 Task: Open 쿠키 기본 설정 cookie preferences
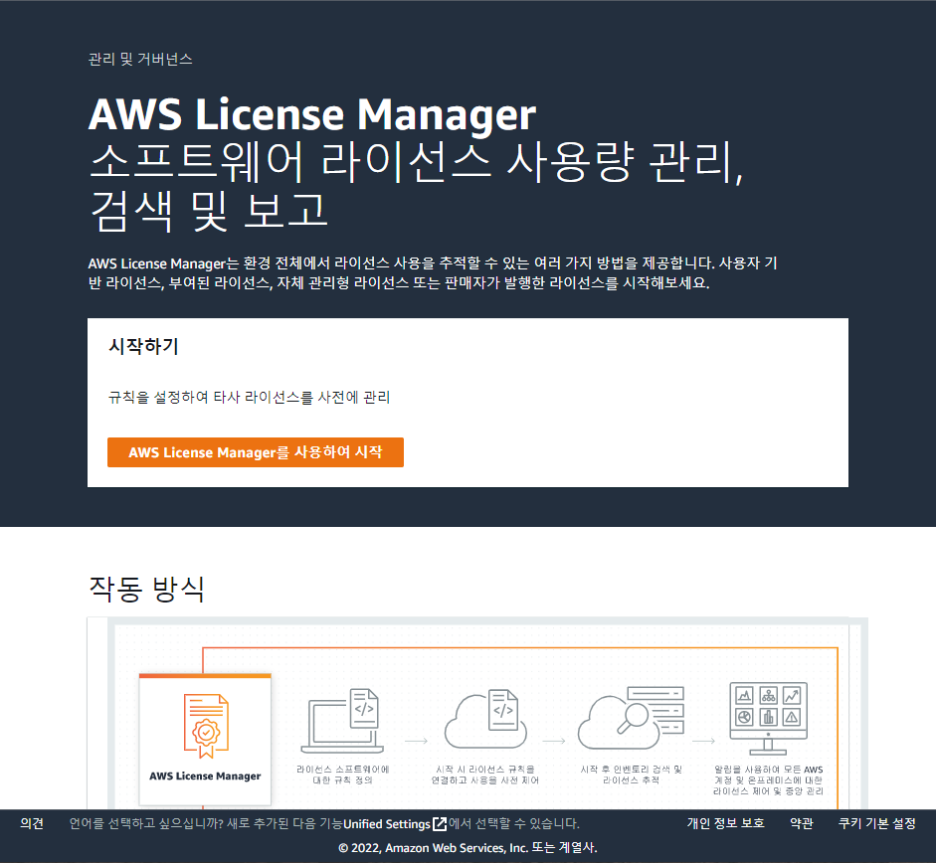point(877,824)
